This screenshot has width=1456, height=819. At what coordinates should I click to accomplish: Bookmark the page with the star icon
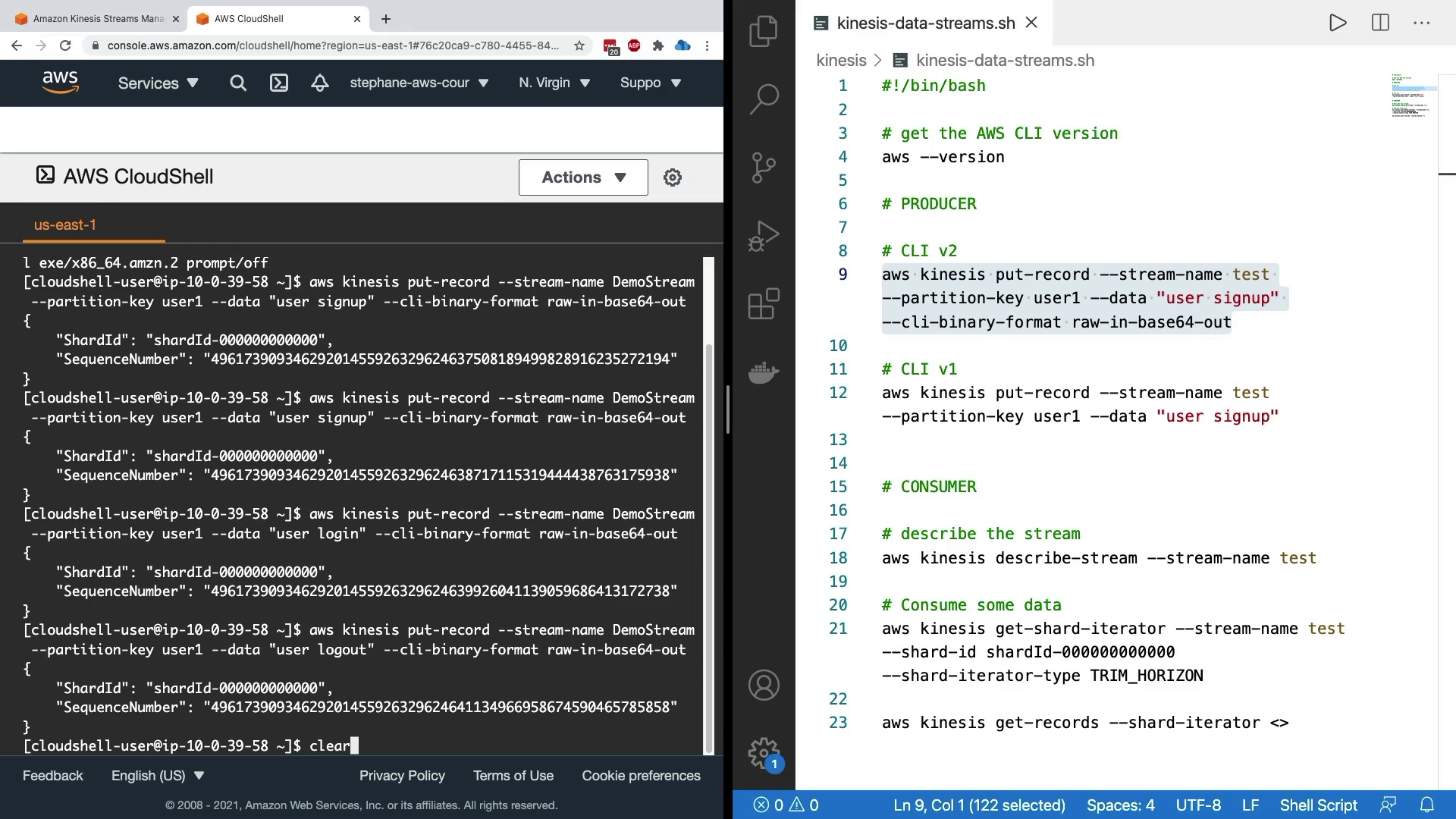click(x=579, y=45)
